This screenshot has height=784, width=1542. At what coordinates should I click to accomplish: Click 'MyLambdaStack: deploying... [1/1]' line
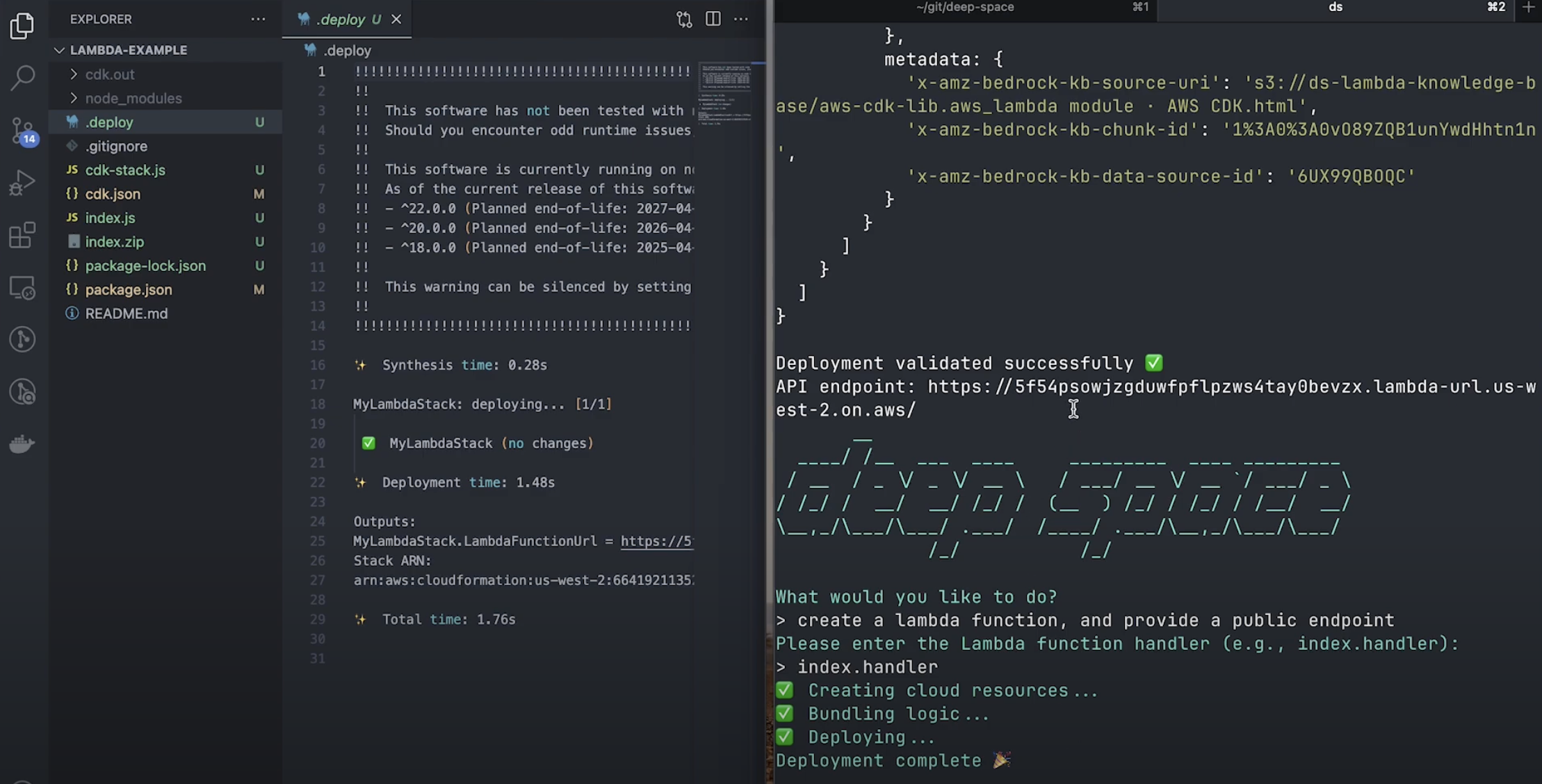(x=482, y=405)
